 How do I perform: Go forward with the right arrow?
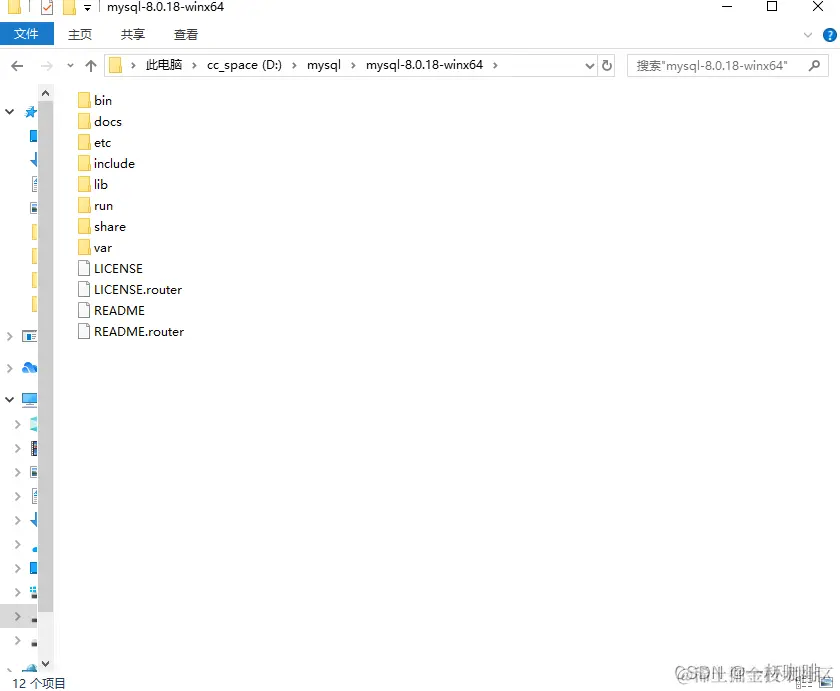coord(47,66)
